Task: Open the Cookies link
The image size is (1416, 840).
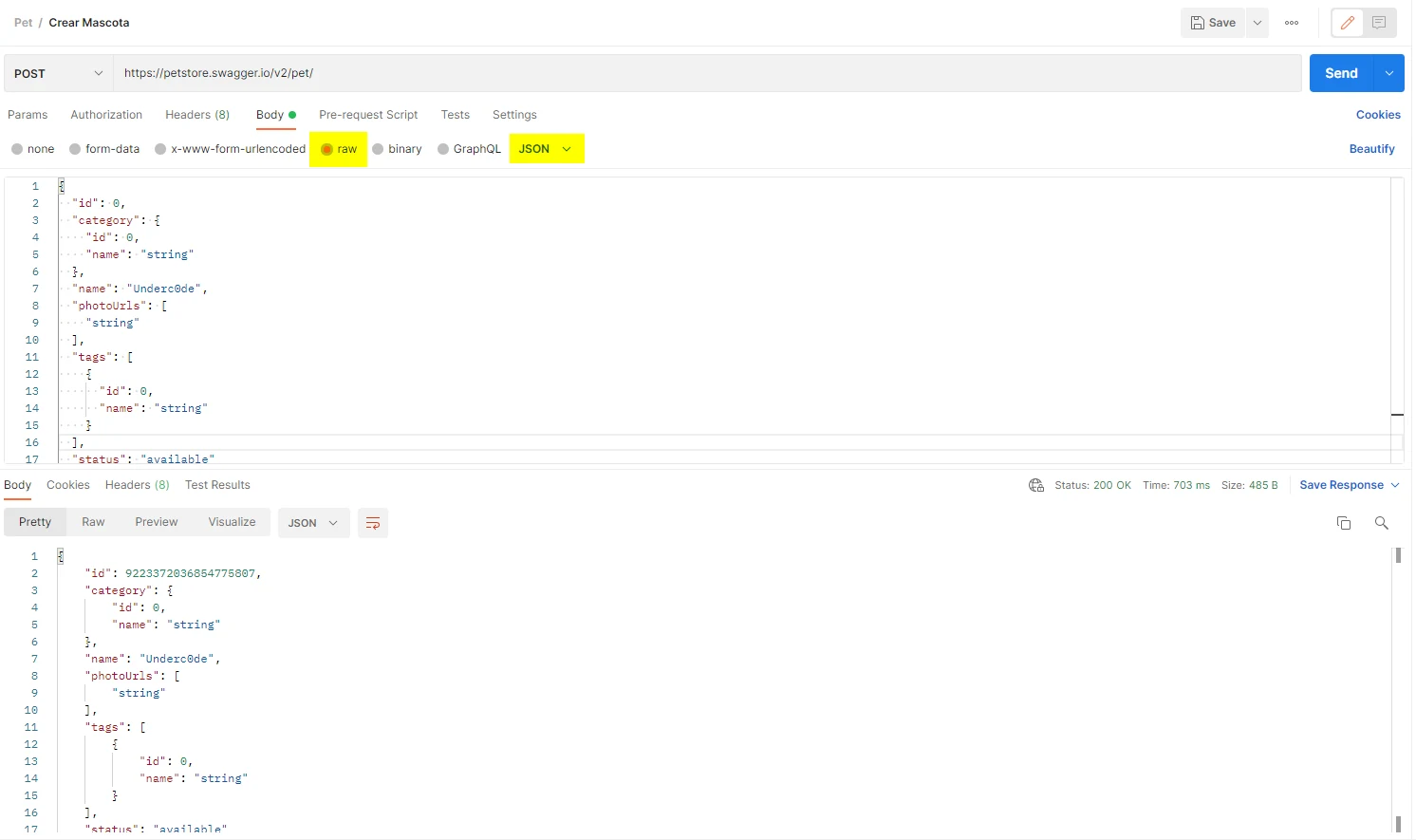Action: click(x=1378, y=115)
